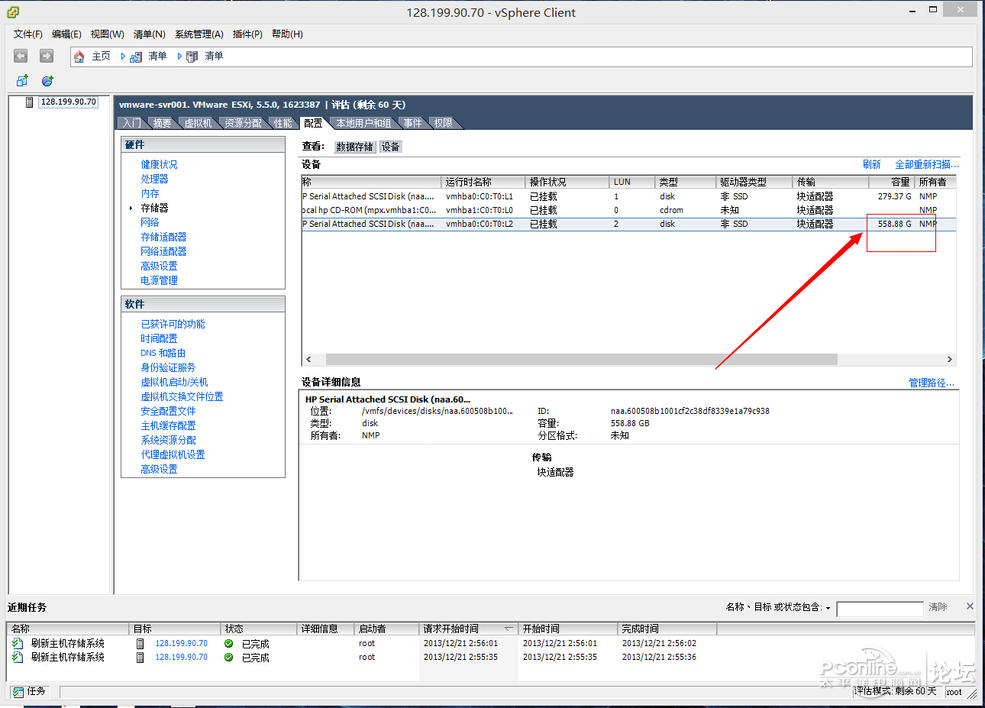Open 存储适配器 hardware link
985x708 pixels.
coord(163,237)
